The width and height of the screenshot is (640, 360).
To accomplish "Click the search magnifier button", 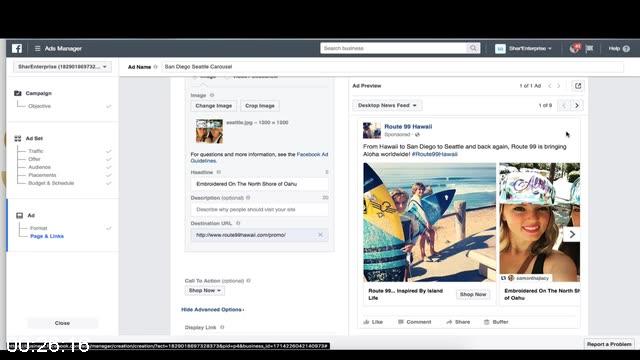I will click(x=473, y=48).
